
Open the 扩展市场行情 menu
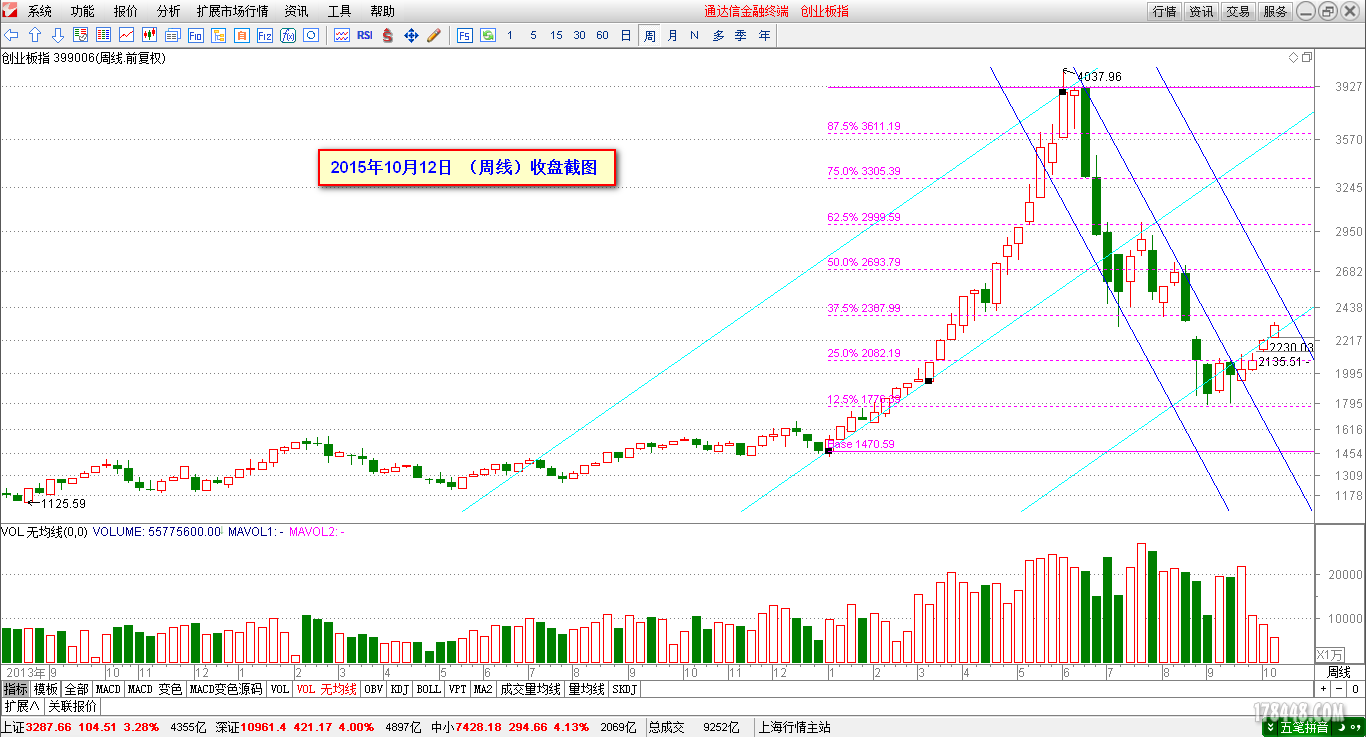232,11
